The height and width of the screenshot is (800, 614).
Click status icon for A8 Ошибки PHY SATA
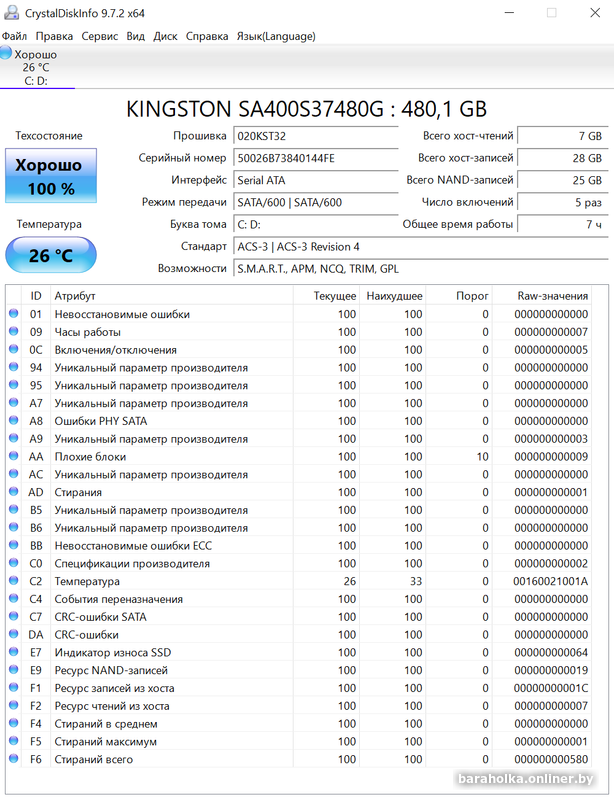(x=14, y=420)
